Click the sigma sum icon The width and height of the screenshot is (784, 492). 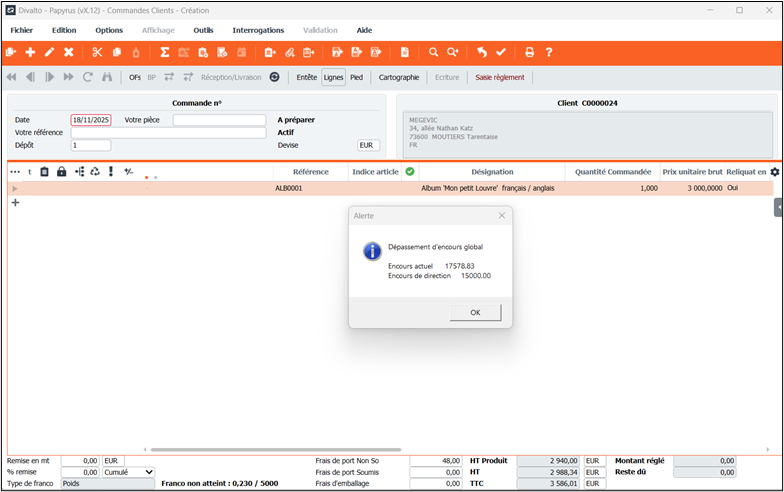click(164, 52)
